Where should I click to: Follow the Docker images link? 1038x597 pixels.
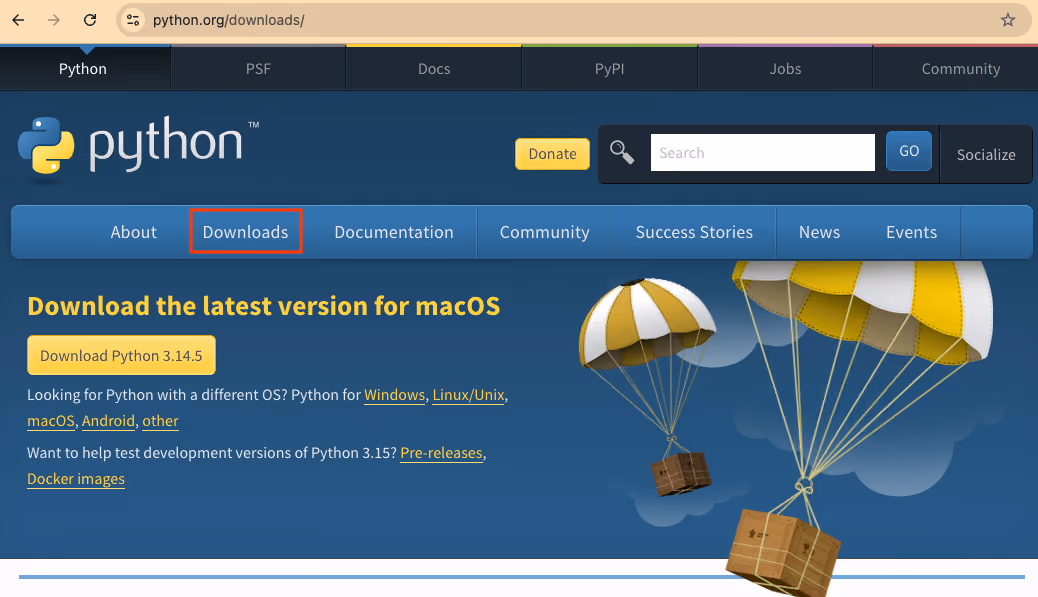pyautogui.click(x=76, y=479)
